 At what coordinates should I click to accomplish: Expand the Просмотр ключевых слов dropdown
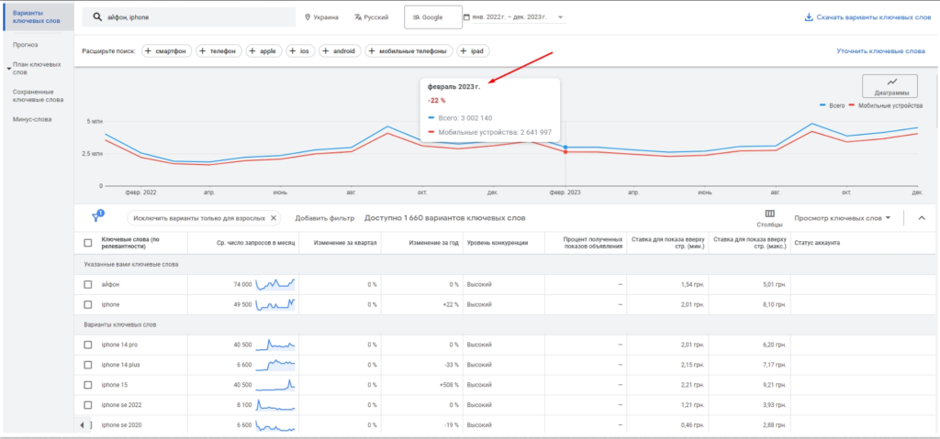coord(842,217)
